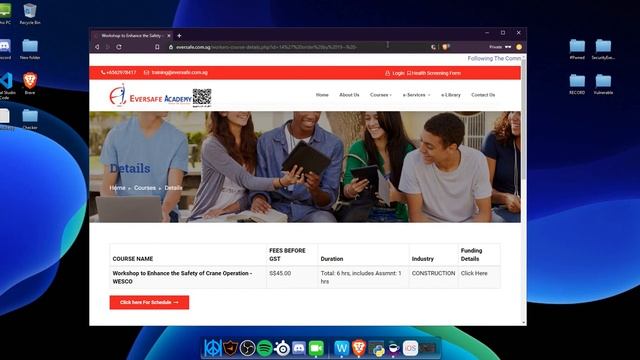This screenshot has width=640, height=360.
Task: Click the site lock icon in address bar
Action: 171,47
